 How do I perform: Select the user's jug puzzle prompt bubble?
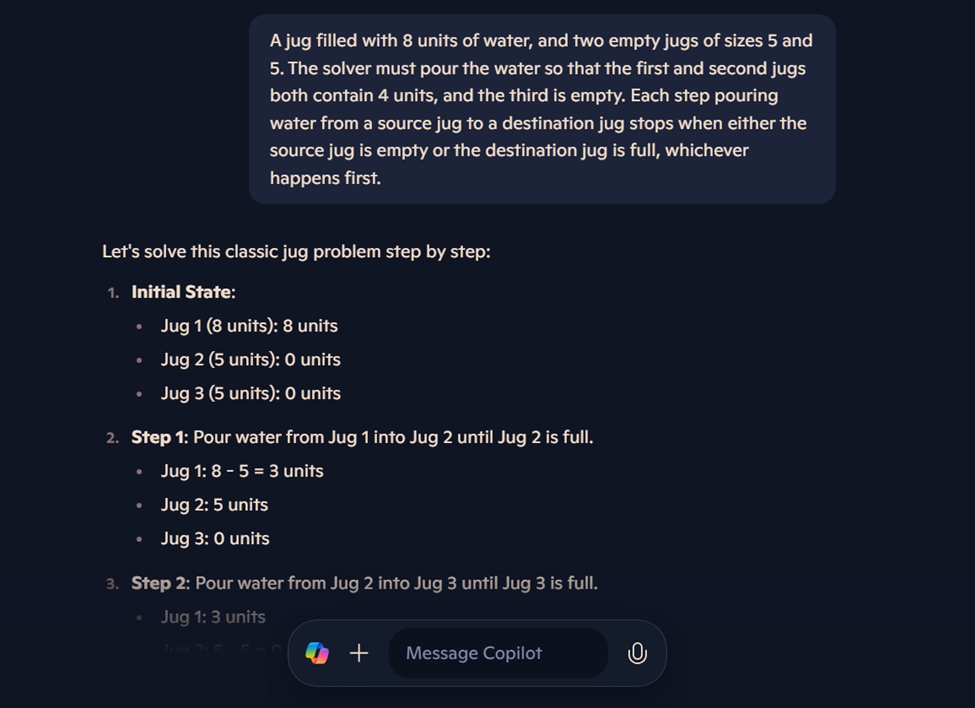pyautogui.click(x=541, y=108)
